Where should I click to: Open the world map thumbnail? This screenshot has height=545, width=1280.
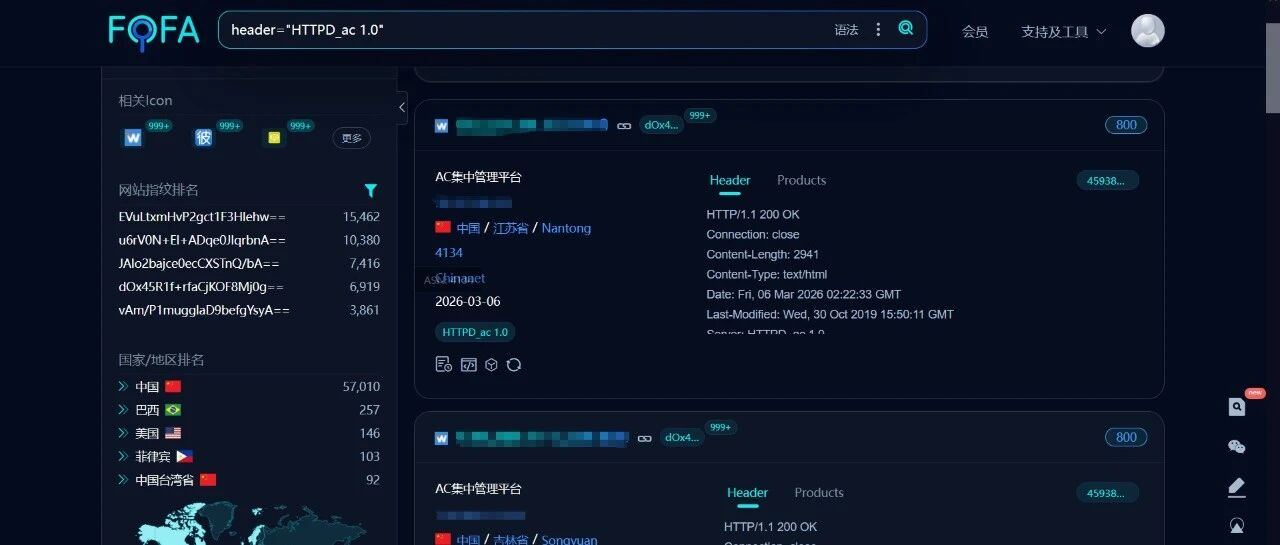250,523
